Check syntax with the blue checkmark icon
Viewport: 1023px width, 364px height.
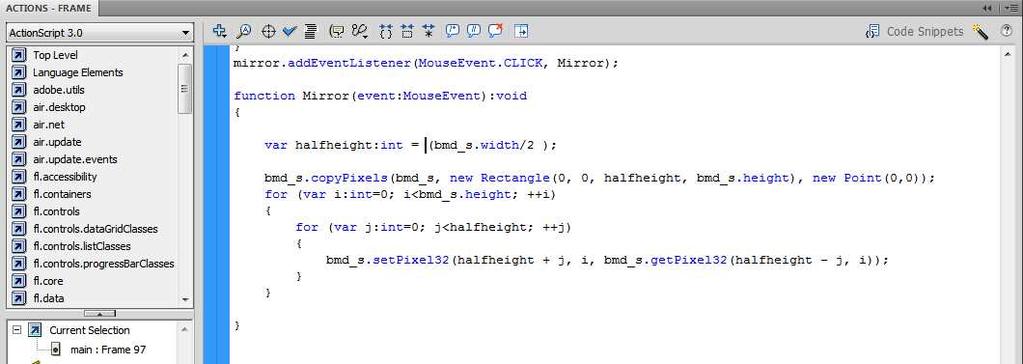tap(290, 31)
